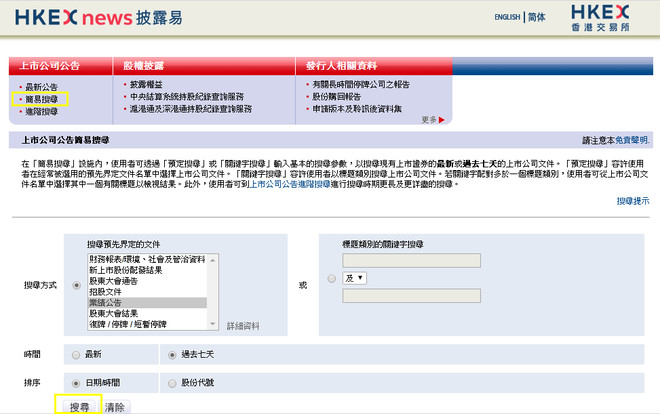This screenshot has height=414, width=660.
Task: Click the document list scroll up arrow
Action: tap(213, 260)
